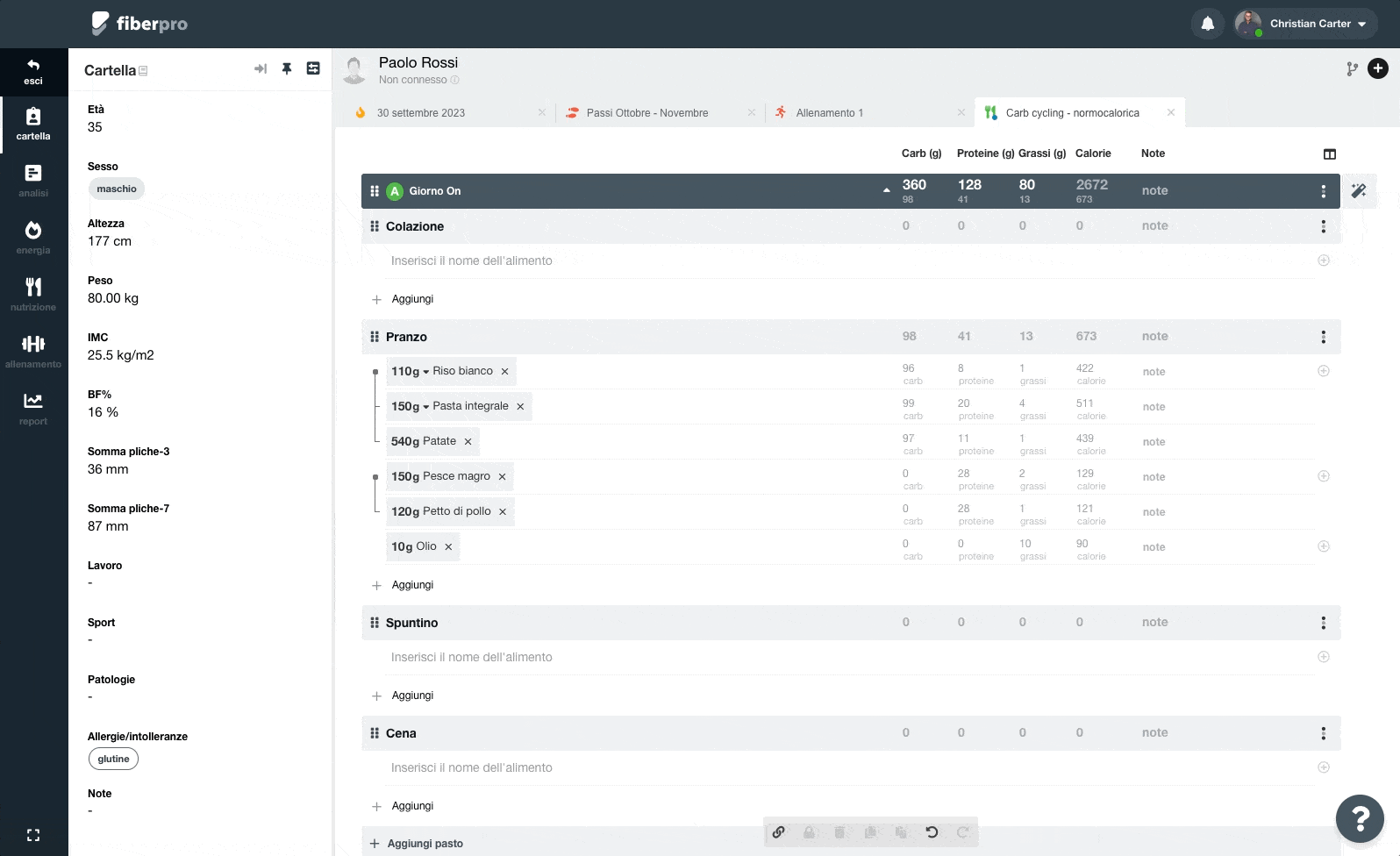Screen dimensions: 1400x856
Task: Close the 30 settembre 2023 tab
Action: point(541,112)
